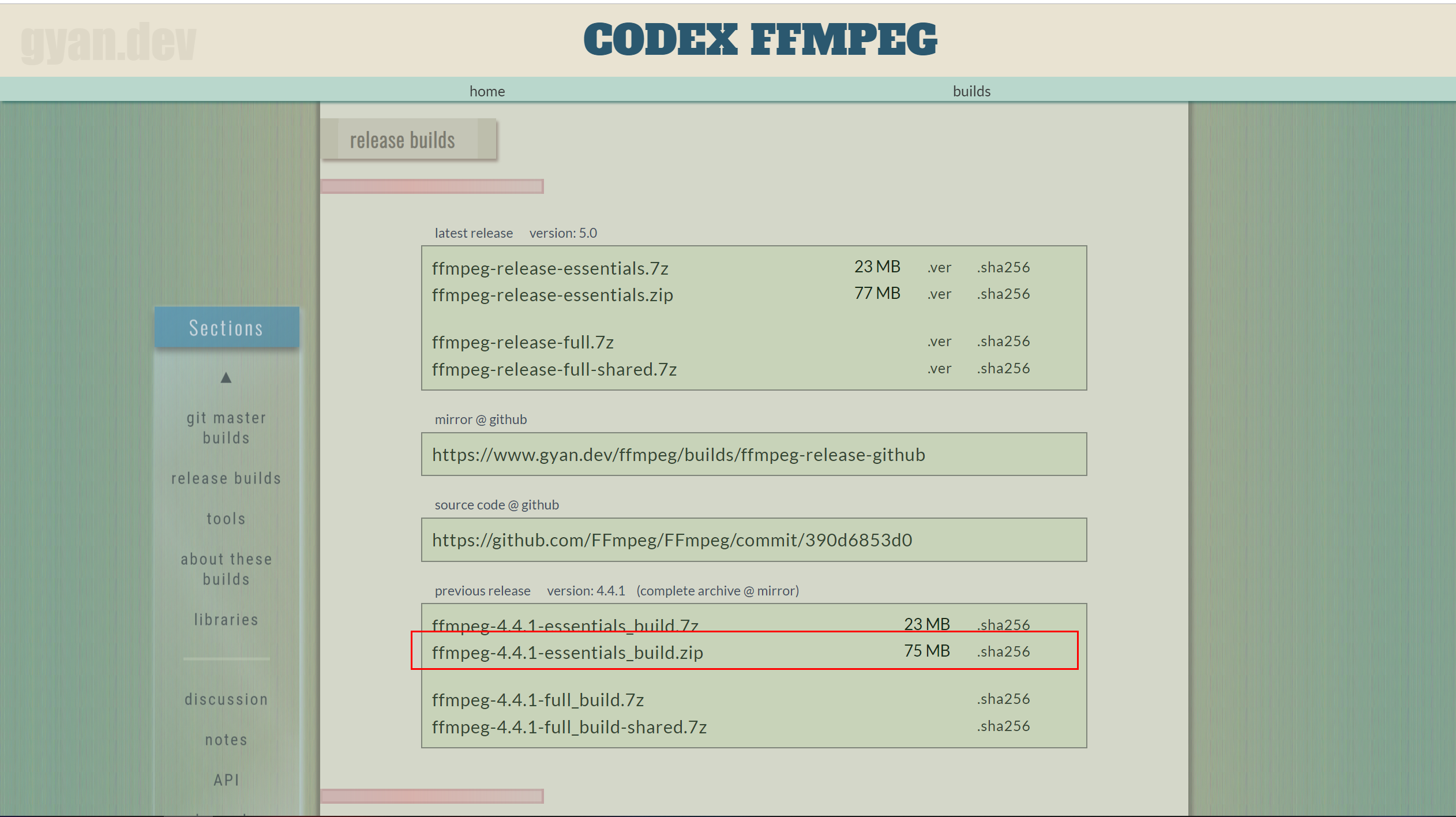
Task: Download ffmpeg-4.4.1-essentials_build.zip
Action: [567, 653]
